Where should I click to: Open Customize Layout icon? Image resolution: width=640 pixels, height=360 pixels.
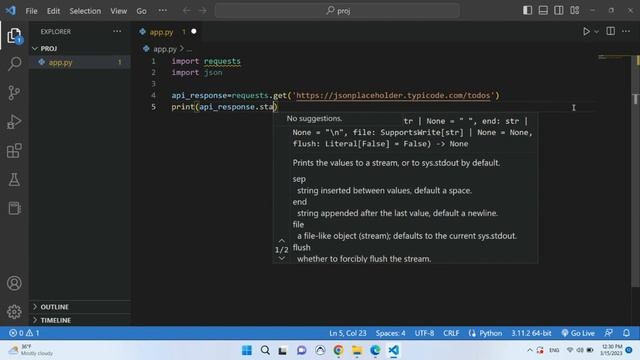(x=575, y=10)
